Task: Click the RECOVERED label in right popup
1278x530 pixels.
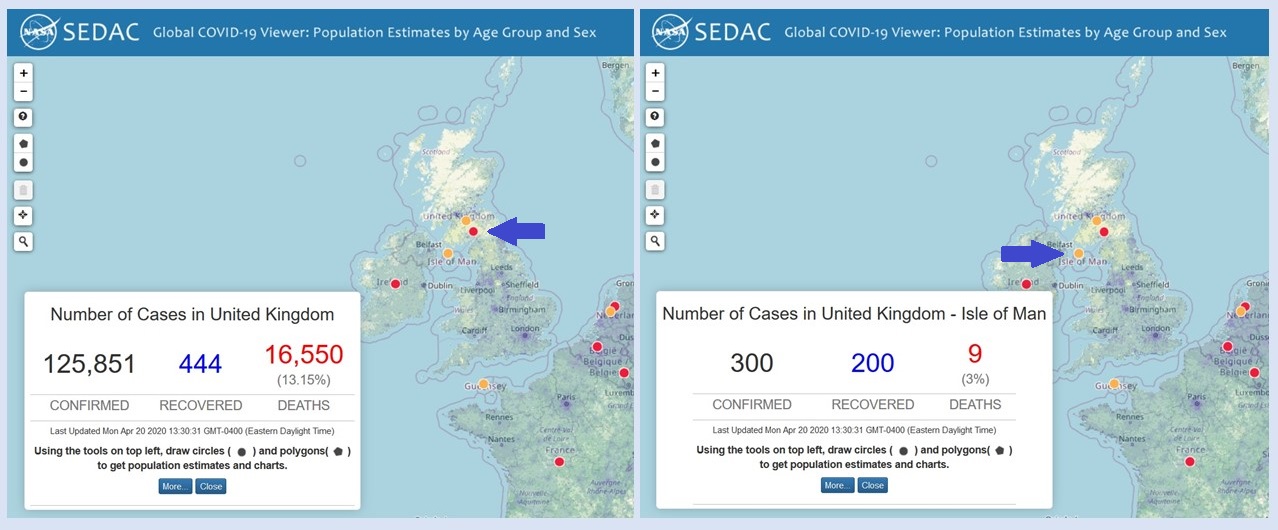Action: [873, 405]
